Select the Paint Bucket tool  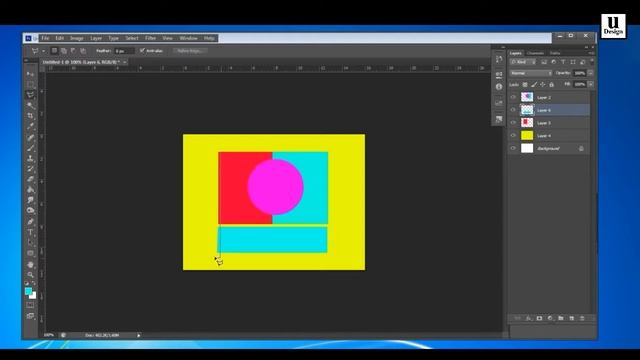coord(30,190)
